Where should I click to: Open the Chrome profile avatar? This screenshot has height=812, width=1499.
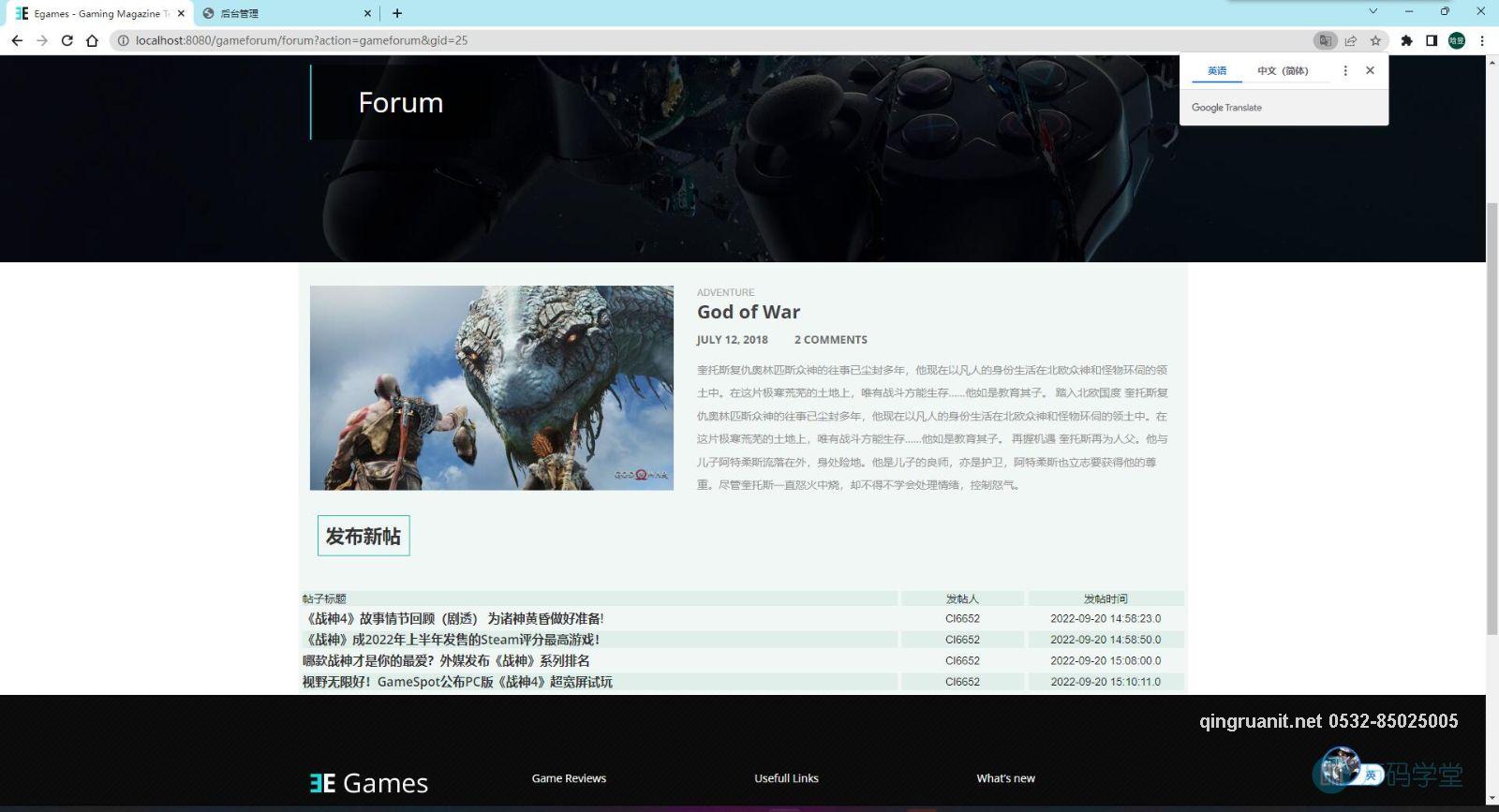pos(1457,40)
